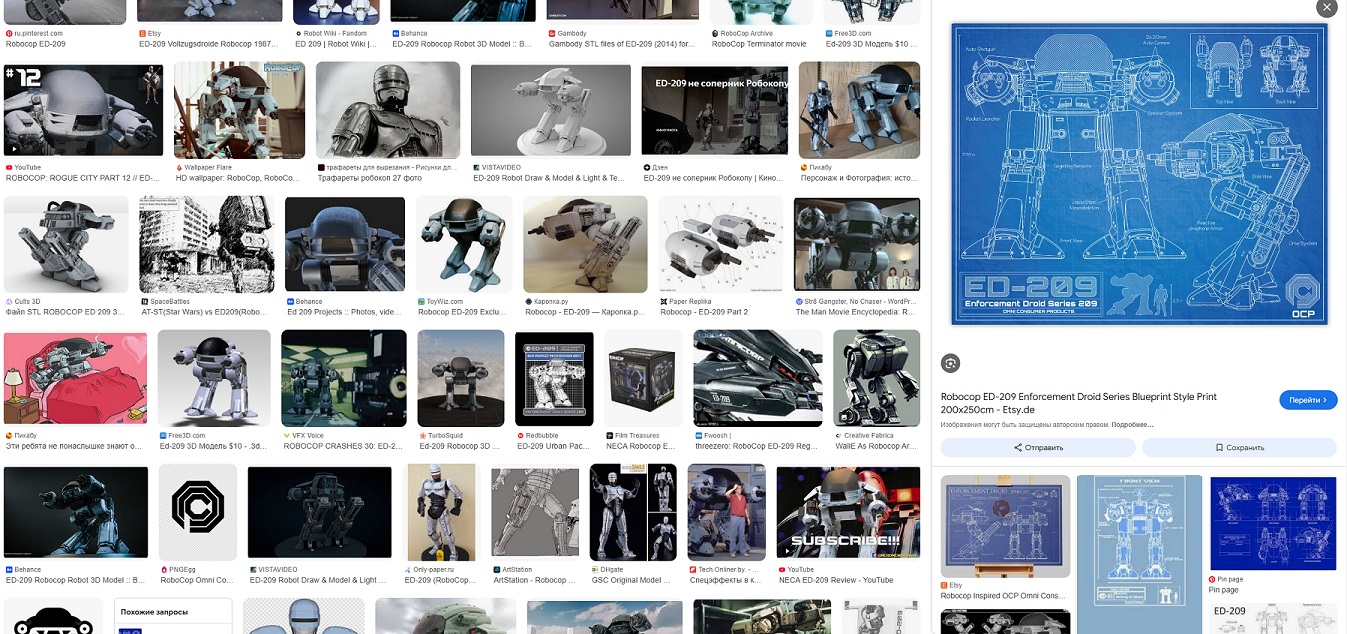Image resolution: width=1347 pixels, height=634 pixels.
Task: Open the Cults 3D 'Файл STL ROBOCOP ED 209' thumbnail
Action: click(66, 244)
